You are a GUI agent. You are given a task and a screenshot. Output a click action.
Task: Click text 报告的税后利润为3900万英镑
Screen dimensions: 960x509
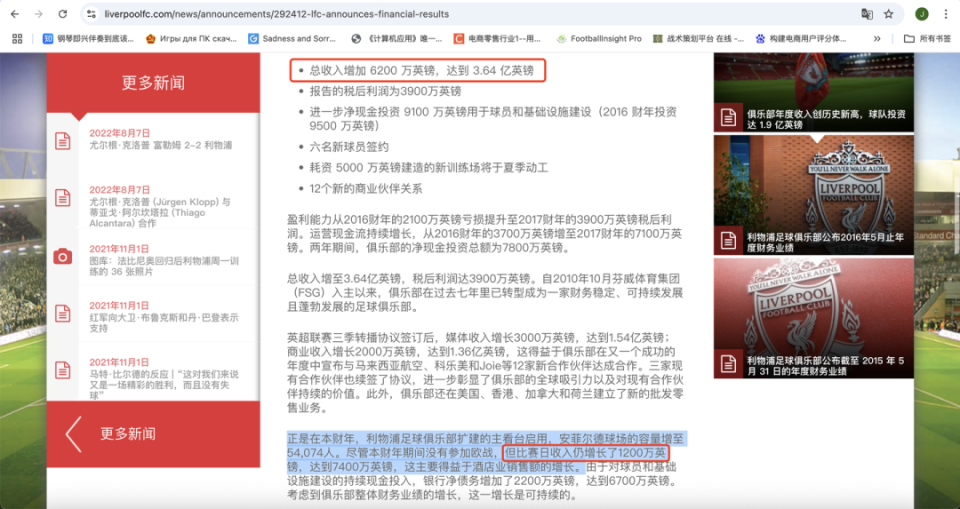[x=385, y=91]
